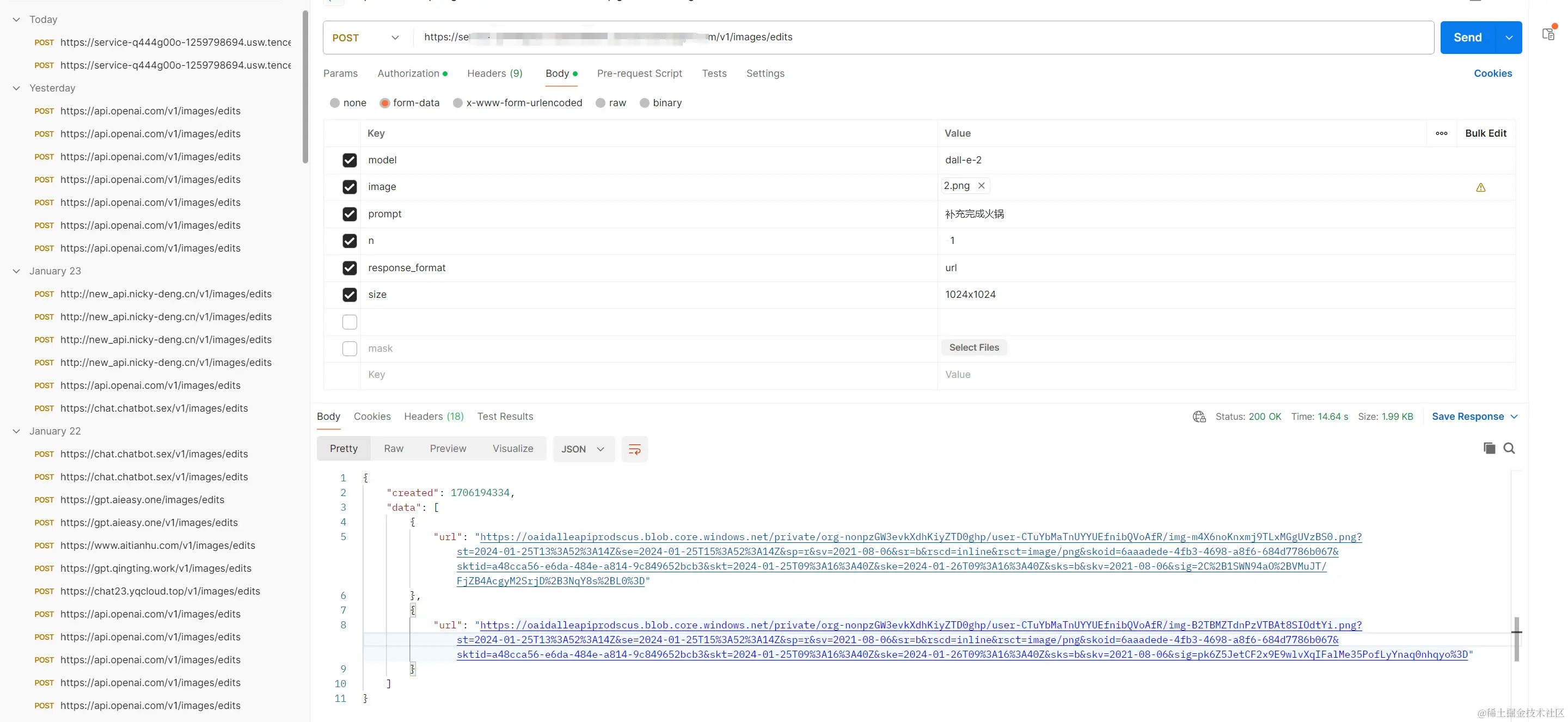Remove the 2.png file attachment
This screenshot has height=722, width=1568.
[981, 186]
